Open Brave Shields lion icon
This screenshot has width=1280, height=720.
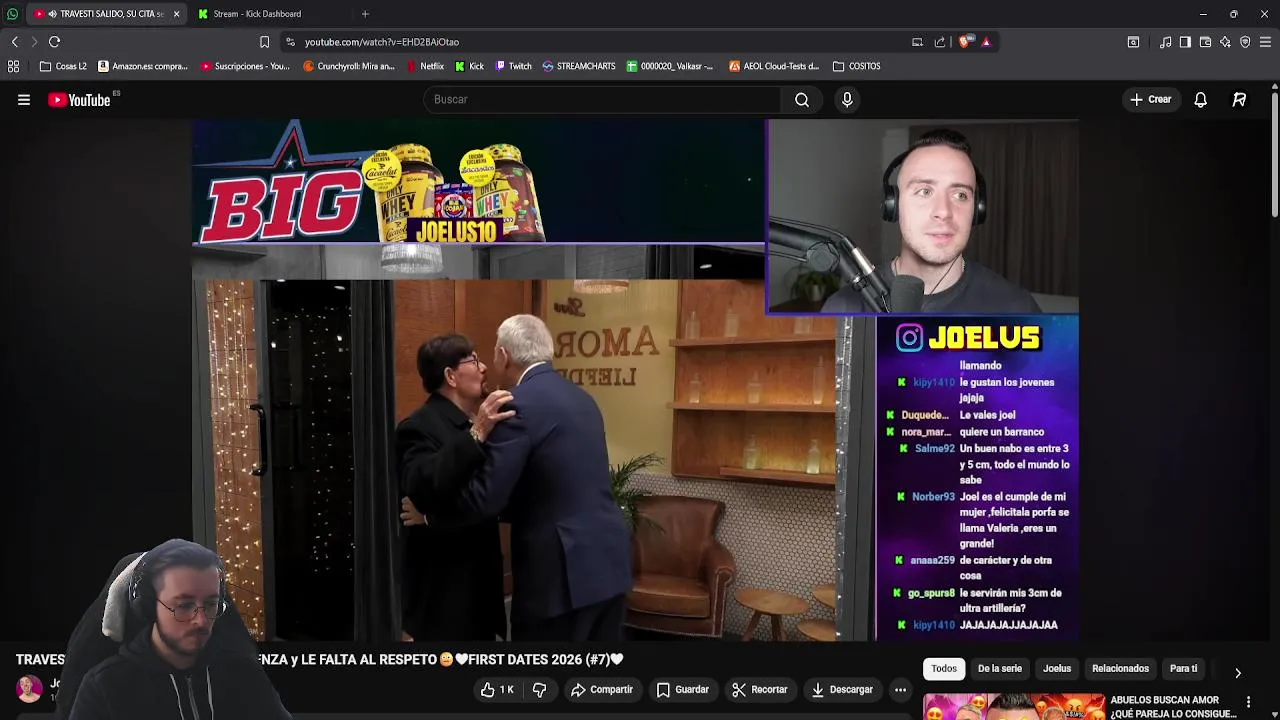[964, 42]
